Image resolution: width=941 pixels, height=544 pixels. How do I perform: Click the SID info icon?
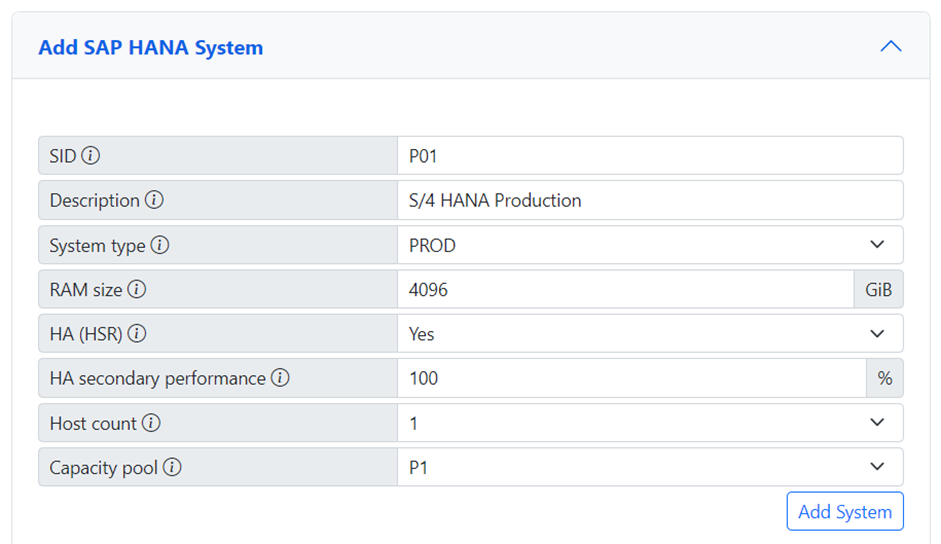[91, 156]
